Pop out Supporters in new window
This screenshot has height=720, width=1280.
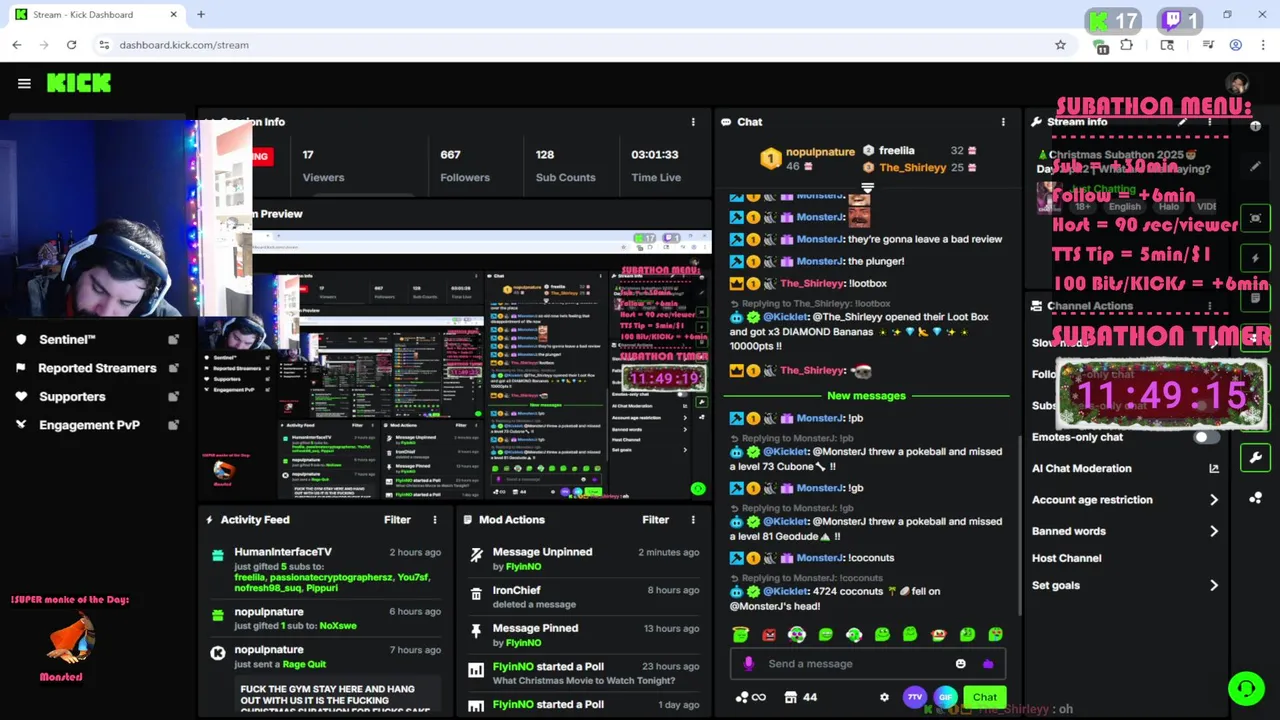173,397
